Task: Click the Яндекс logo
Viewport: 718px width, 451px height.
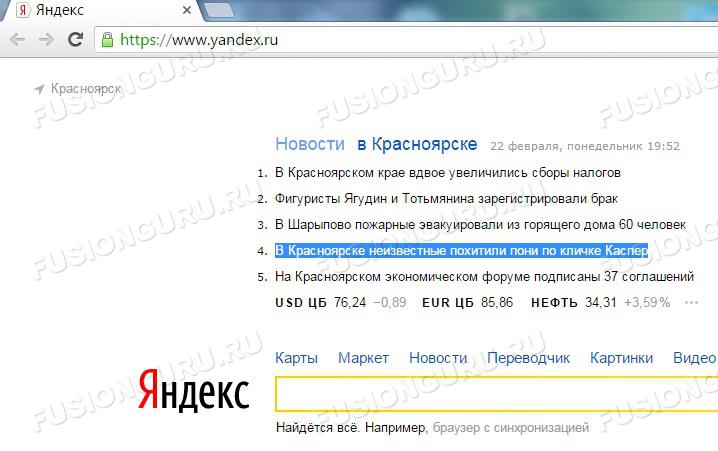Action: pyautogui.click(x=194, y=390)
